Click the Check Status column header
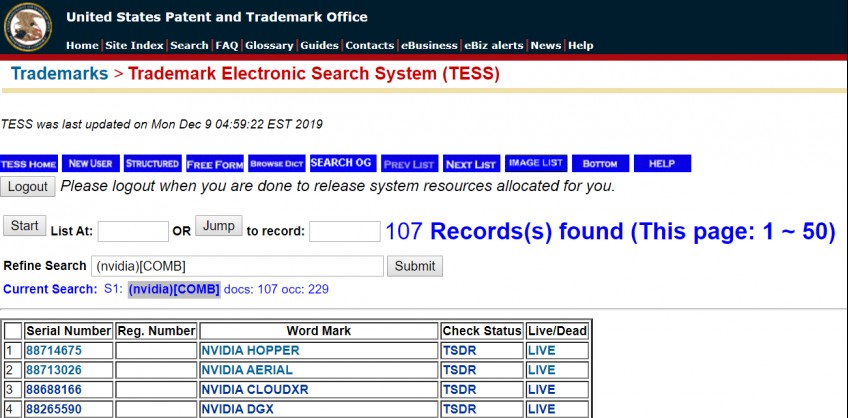Image resolution: width=848 pixels, height=418 pixels. tap(482, 331)
